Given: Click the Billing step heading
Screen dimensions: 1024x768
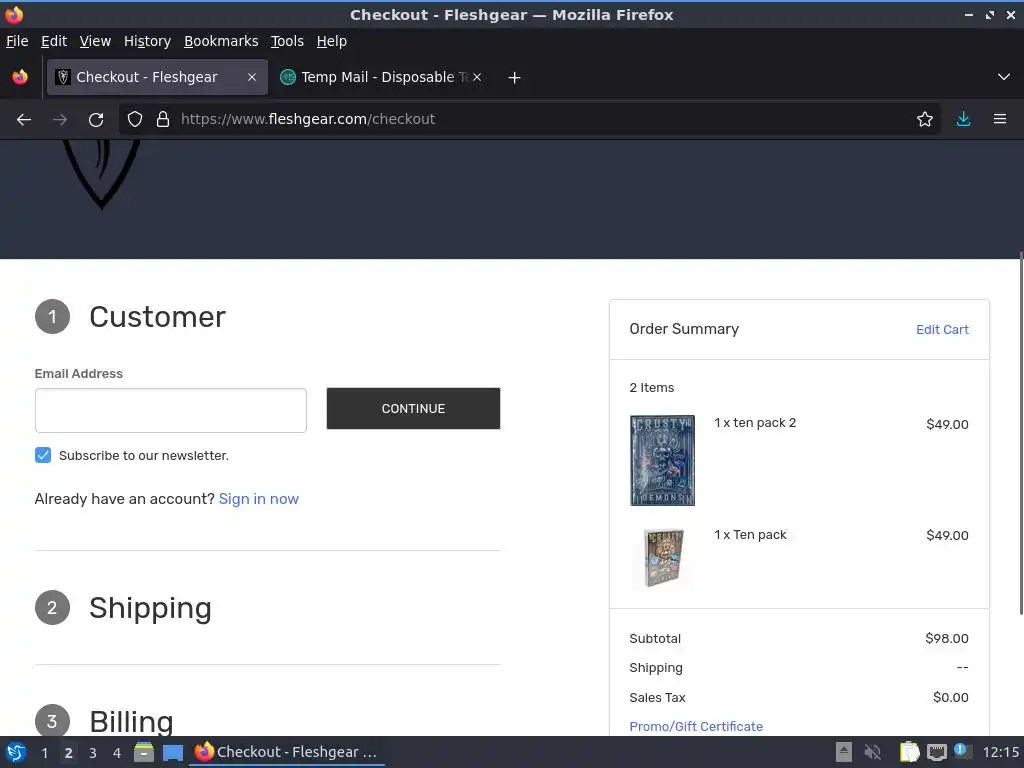Looking at the screenshot, I should point(131,722).
